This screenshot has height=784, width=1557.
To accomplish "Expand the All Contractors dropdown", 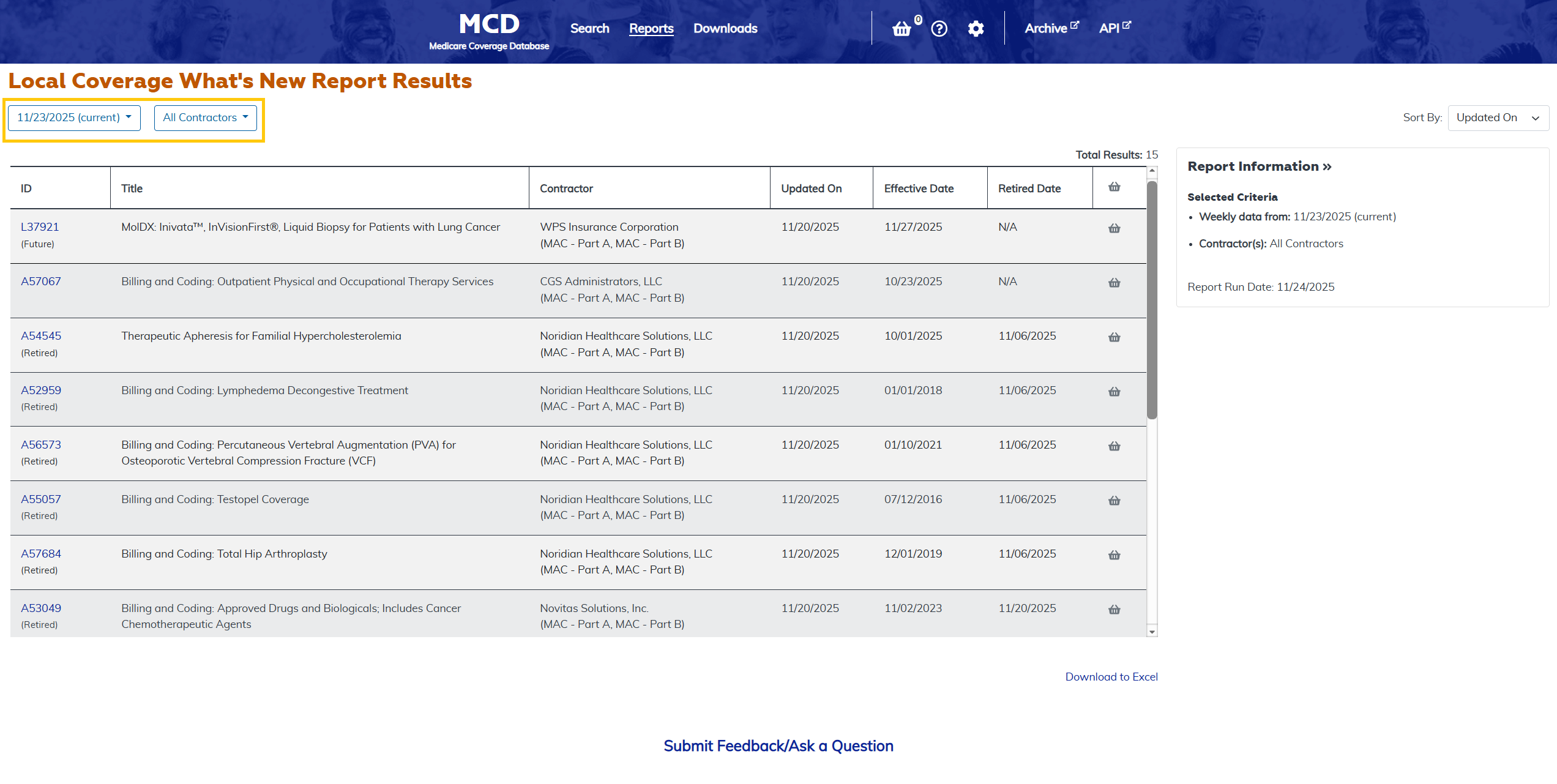I will point(205,118).
